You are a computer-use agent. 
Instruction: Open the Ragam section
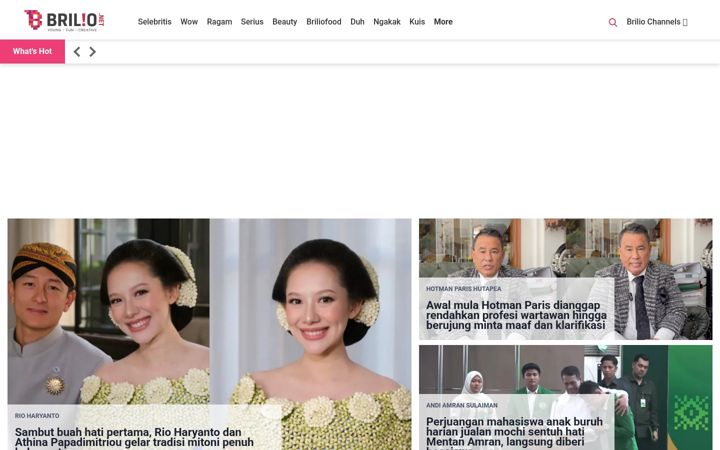coord(219,22)
